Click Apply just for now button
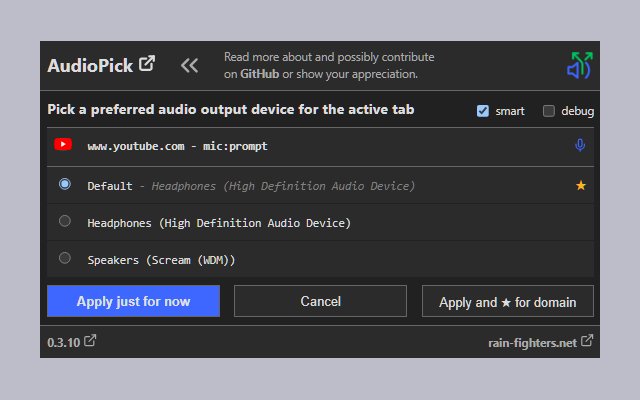The width and height of the screenshot is (640, 400). pos(133,301)
